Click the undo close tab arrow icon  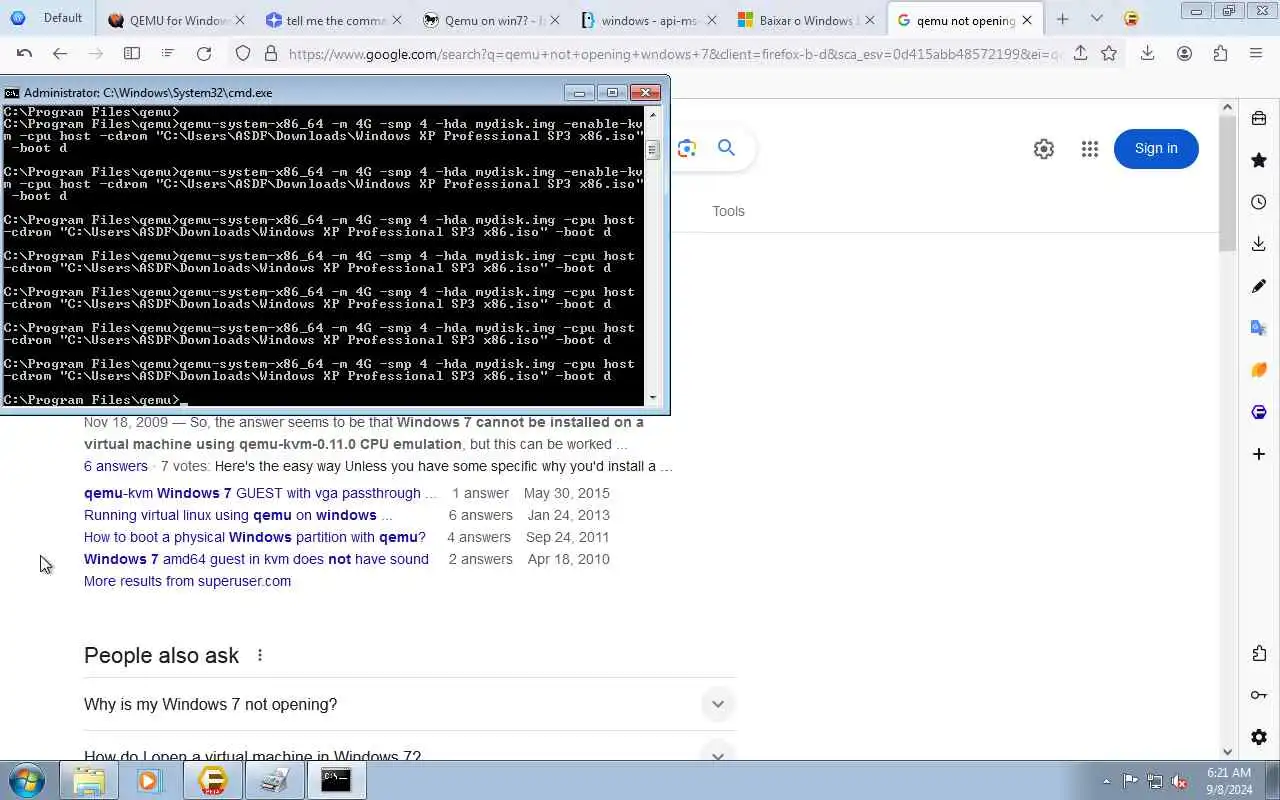24,54
